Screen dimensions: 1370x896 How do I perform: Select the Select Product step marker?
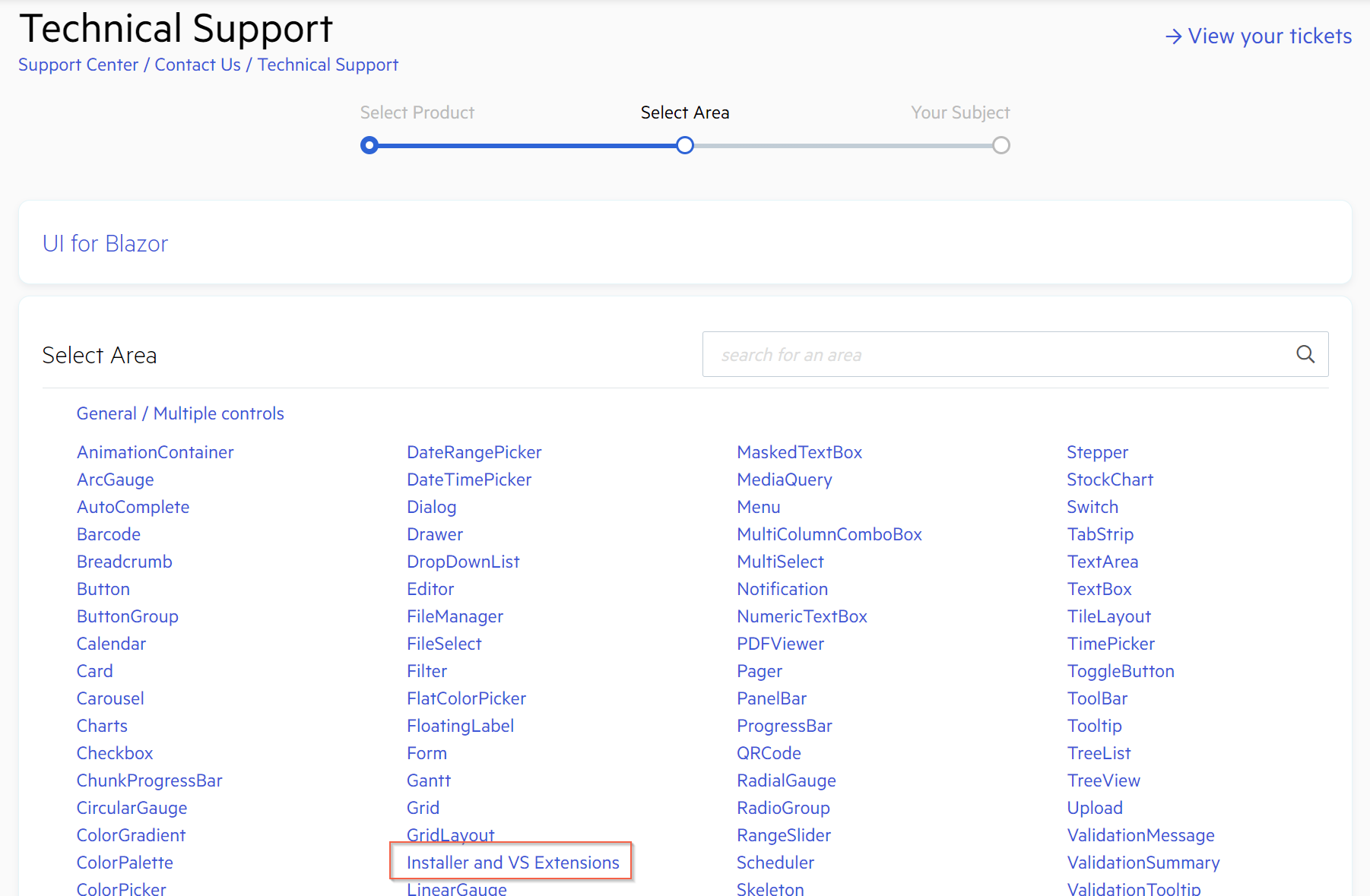pyautogui.click(x=369, y=145)
